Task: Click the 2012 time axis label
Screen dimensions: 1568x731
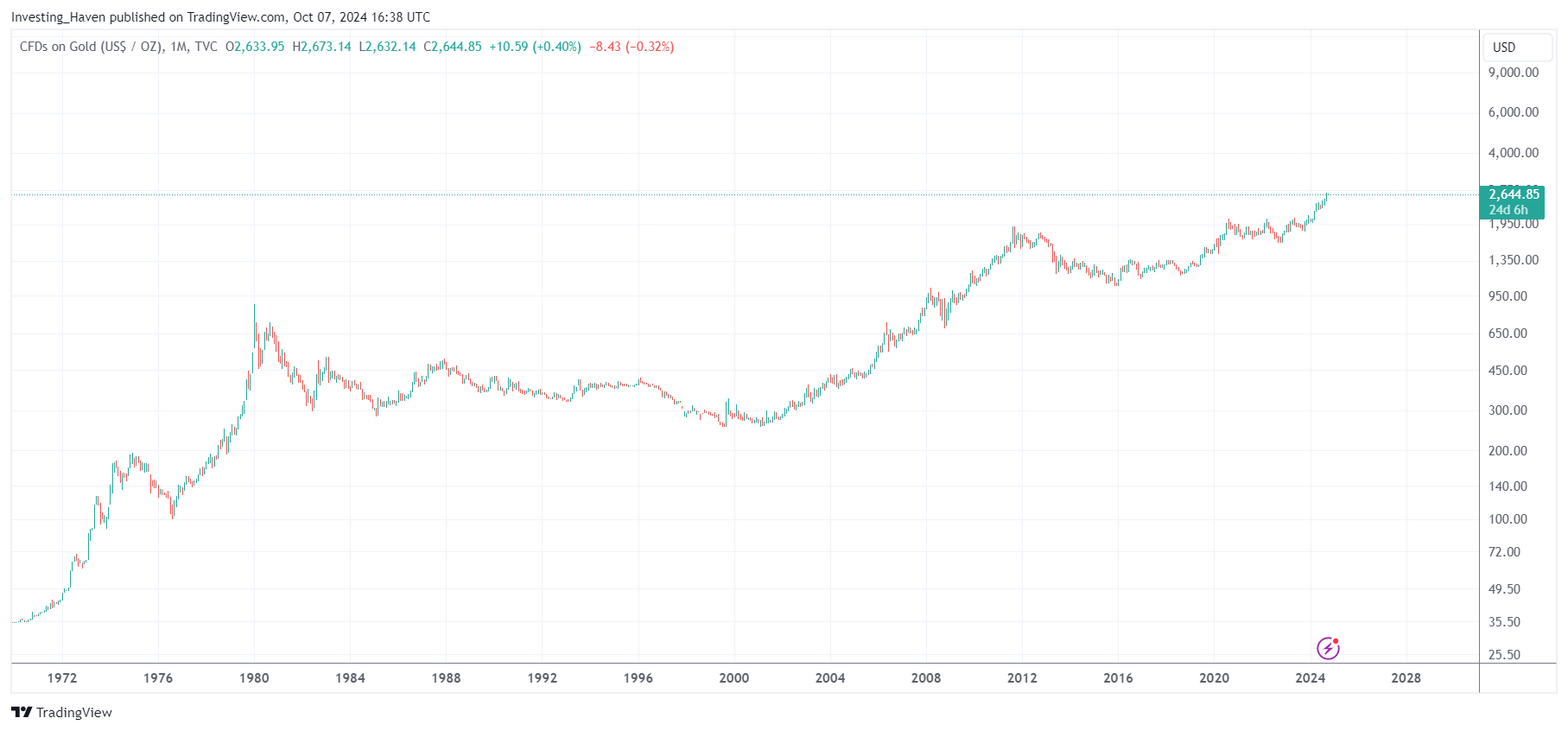Action: point(1022,678)
